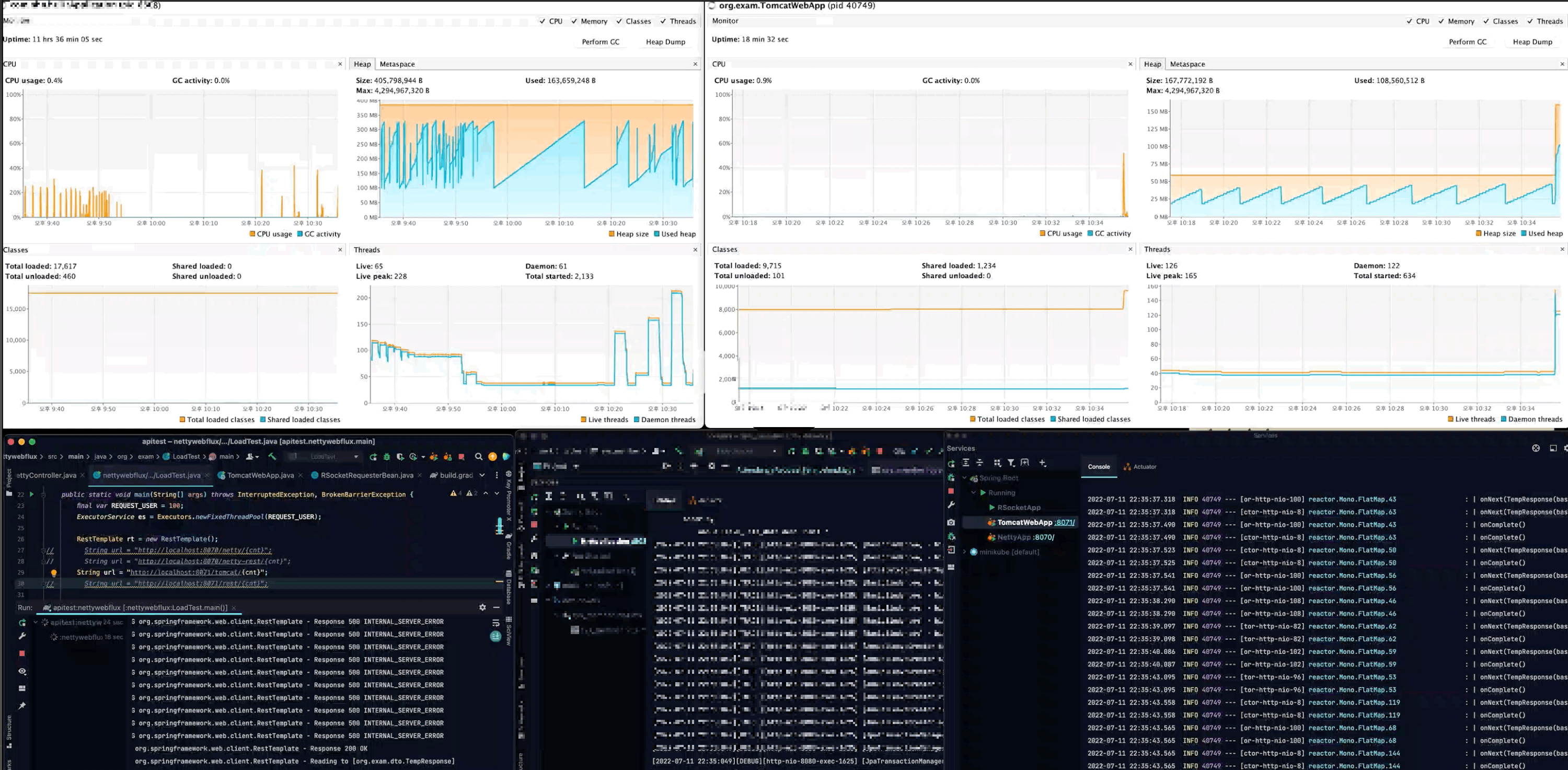Image resolution: width=1568 pixels, height=770 pixels.
Task: Open the TomcatWebApp.java editor tab
Action: click(x=260, y=475)
